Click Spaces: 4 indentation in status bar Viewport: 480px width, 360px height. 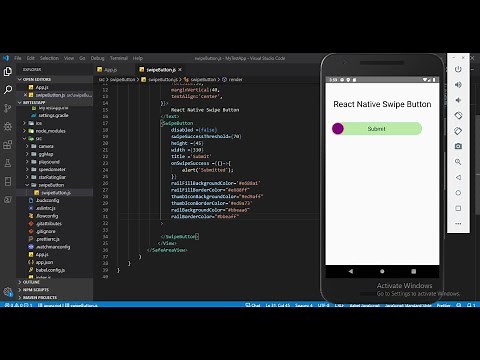tap(304, 305)
